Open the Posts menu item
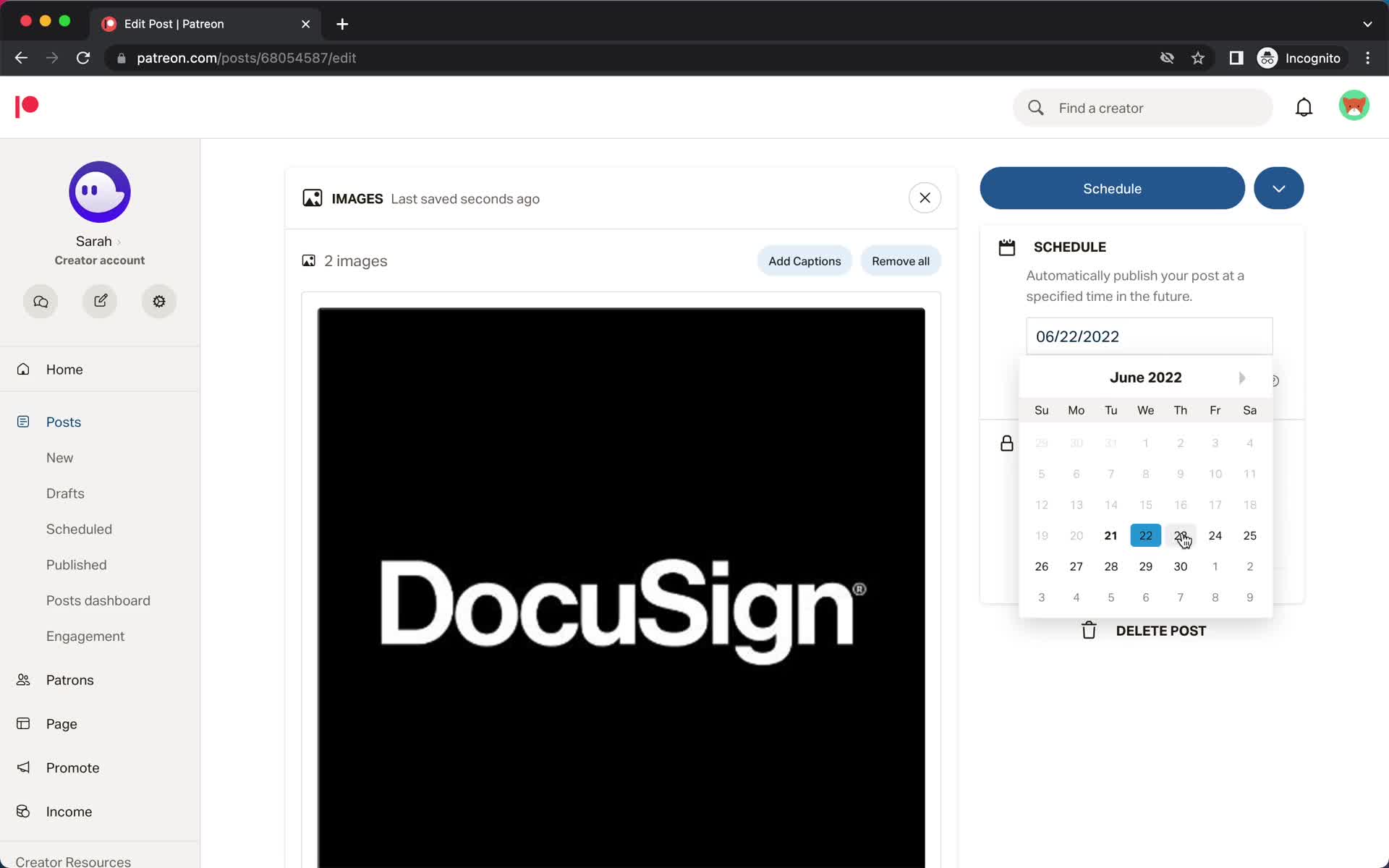The image size is (1389, 868). click(63, 421)
